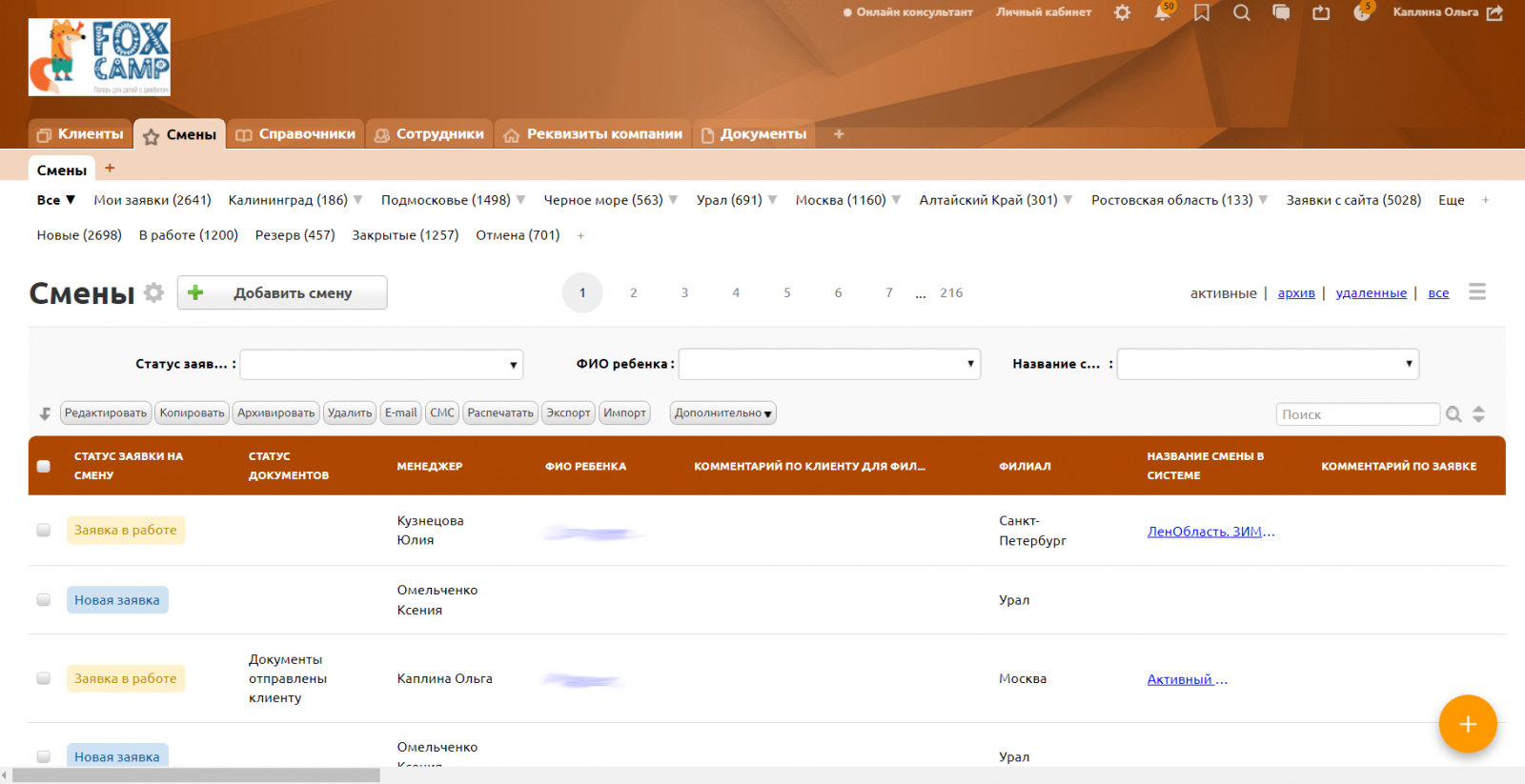The image size is (1525, 784).
Task: Click the settings gear in top bar
Action: 1123,13
